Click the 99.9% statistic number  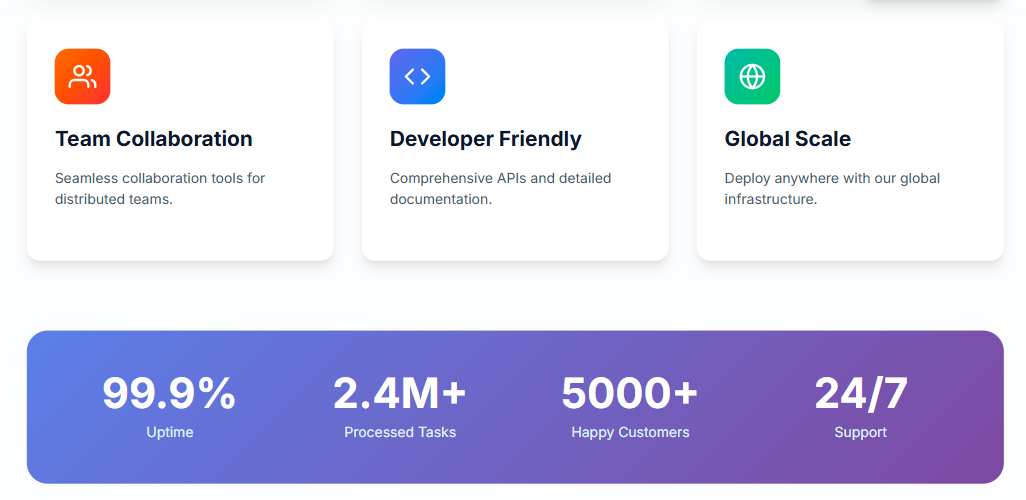pos(169,393)
